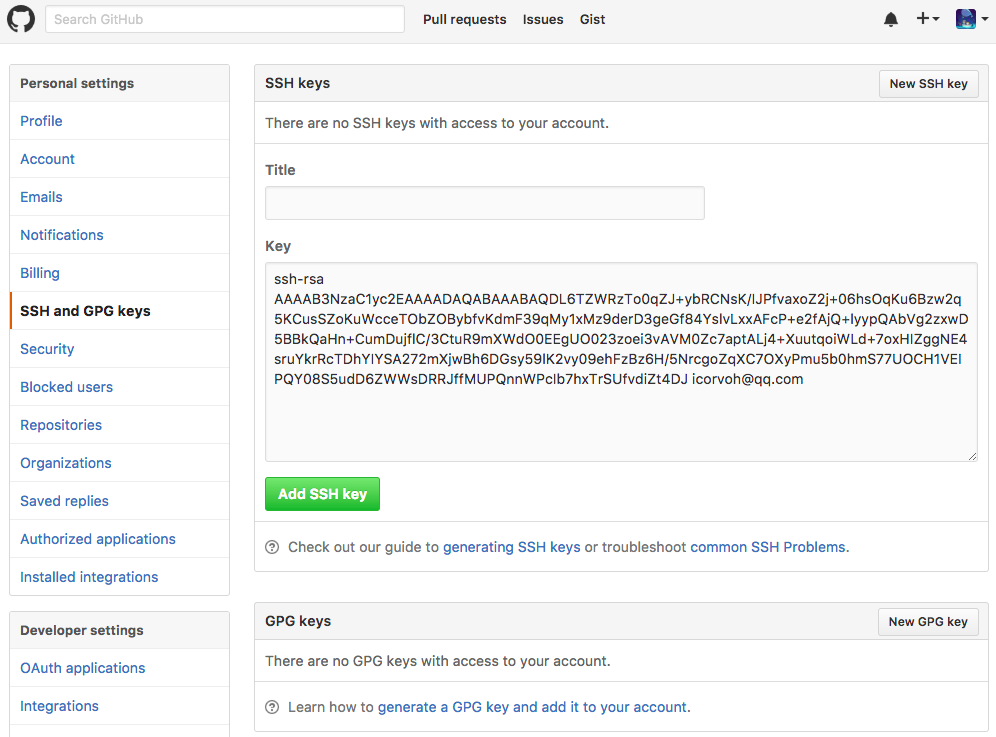Submit with the Add SSH key button
Image resolution: width=996 pixels, height=737 pixels.
pos(322,494)
